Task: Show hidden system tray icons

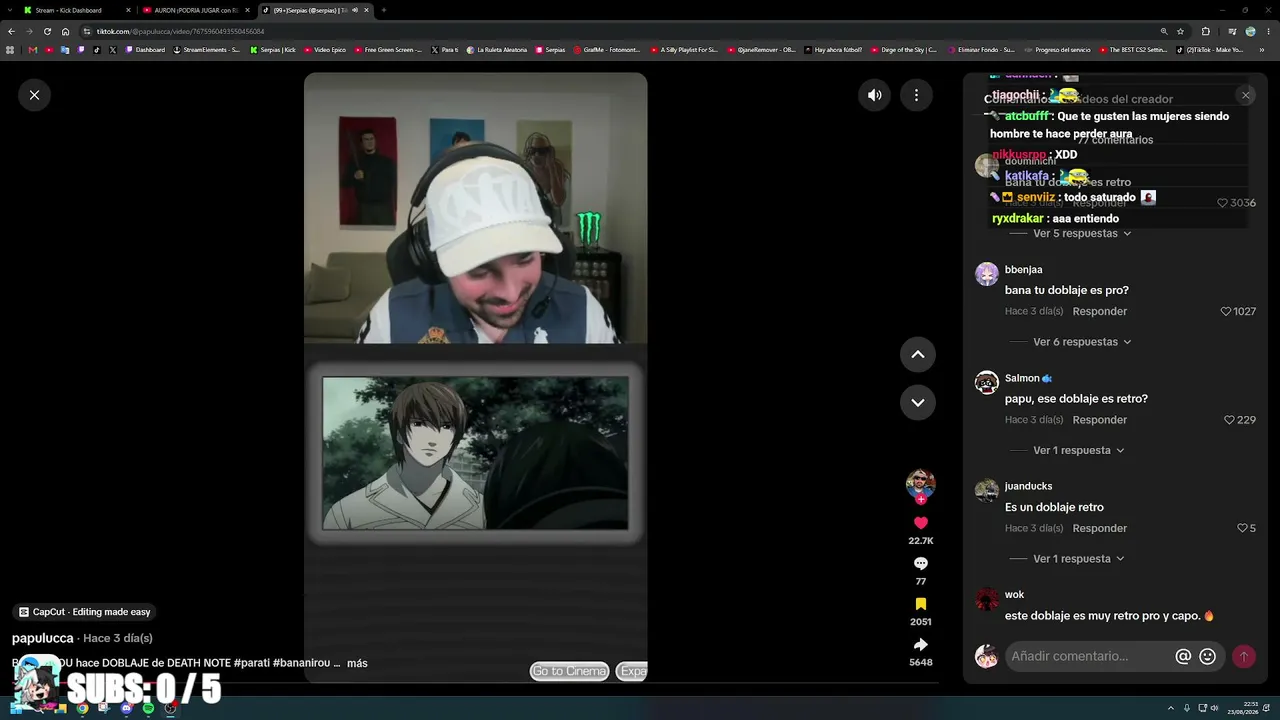Action: 1171,708
